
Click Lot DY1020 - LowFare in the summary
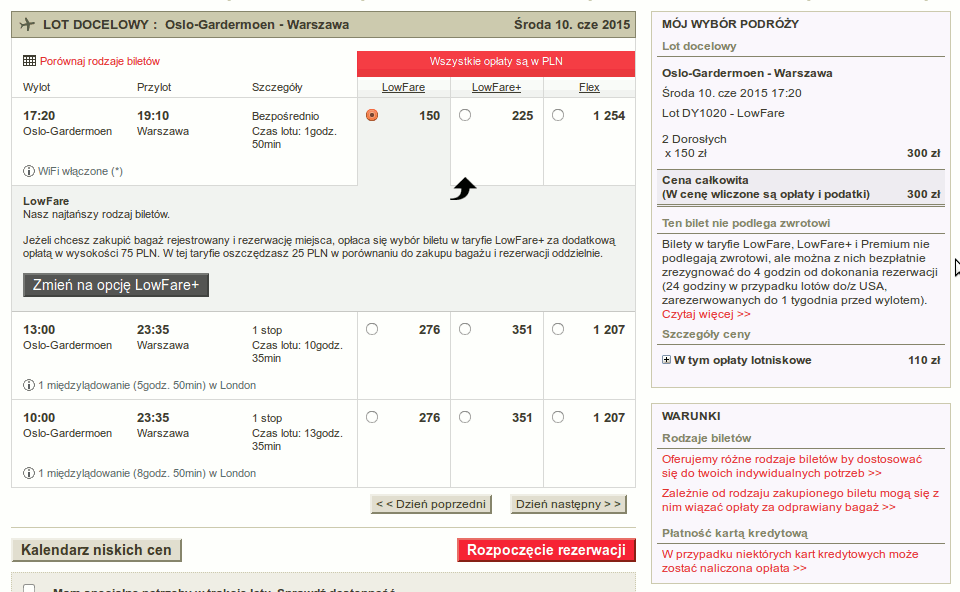[723, 113]
